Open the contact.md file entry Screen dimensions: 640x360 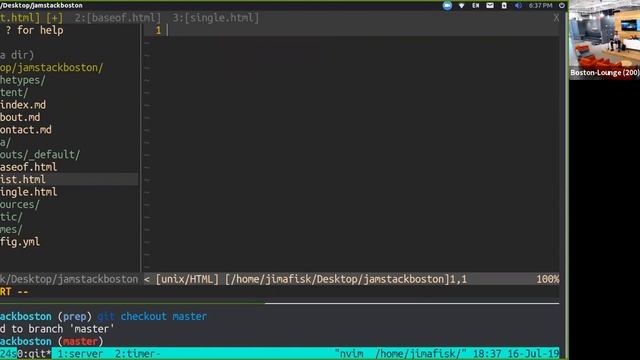point(26,130)
